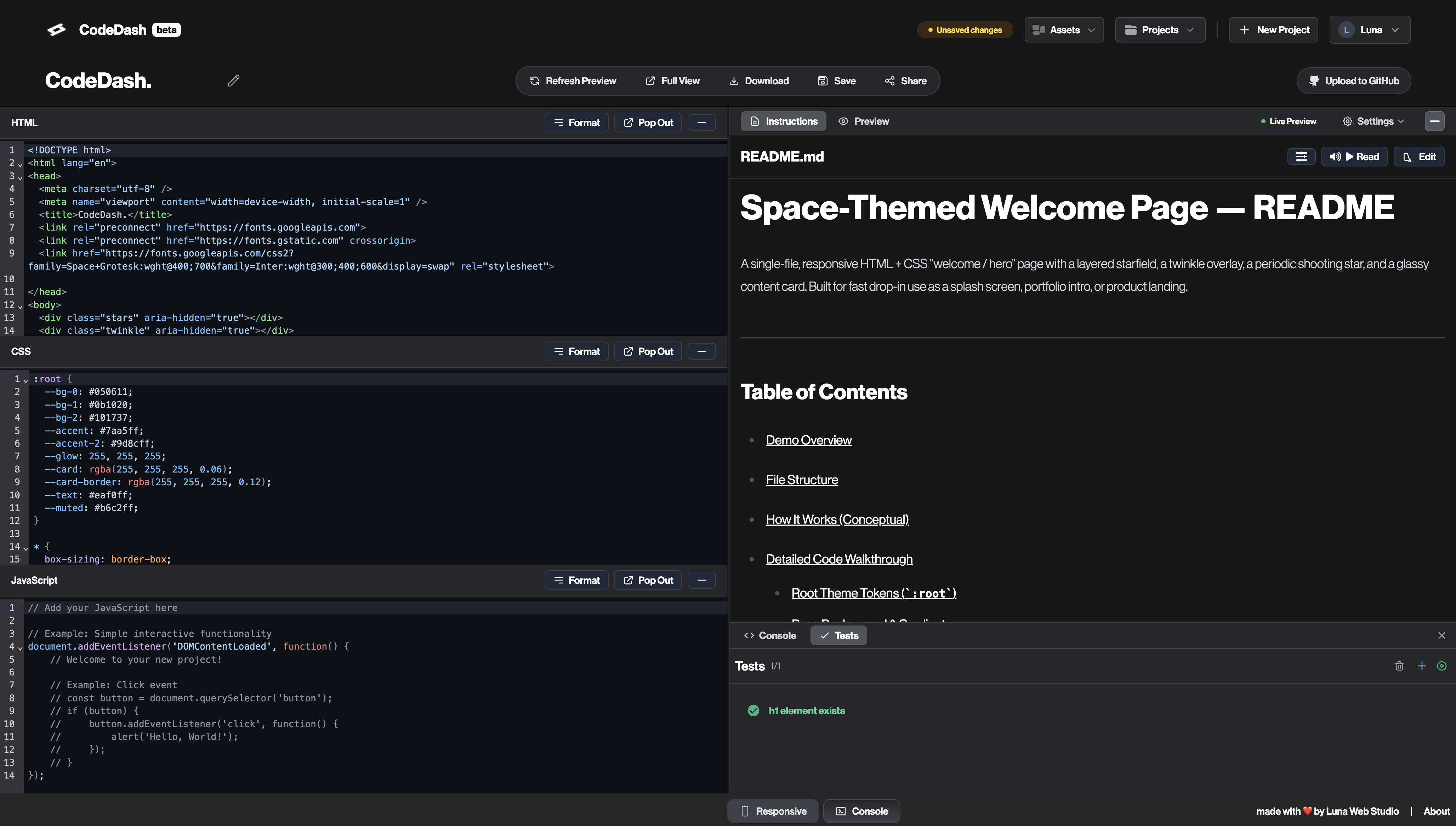Run all tests with the green play icon
Image resolution: width=1456 pixels, height=826 pixels.
[x=1442, y=666]
